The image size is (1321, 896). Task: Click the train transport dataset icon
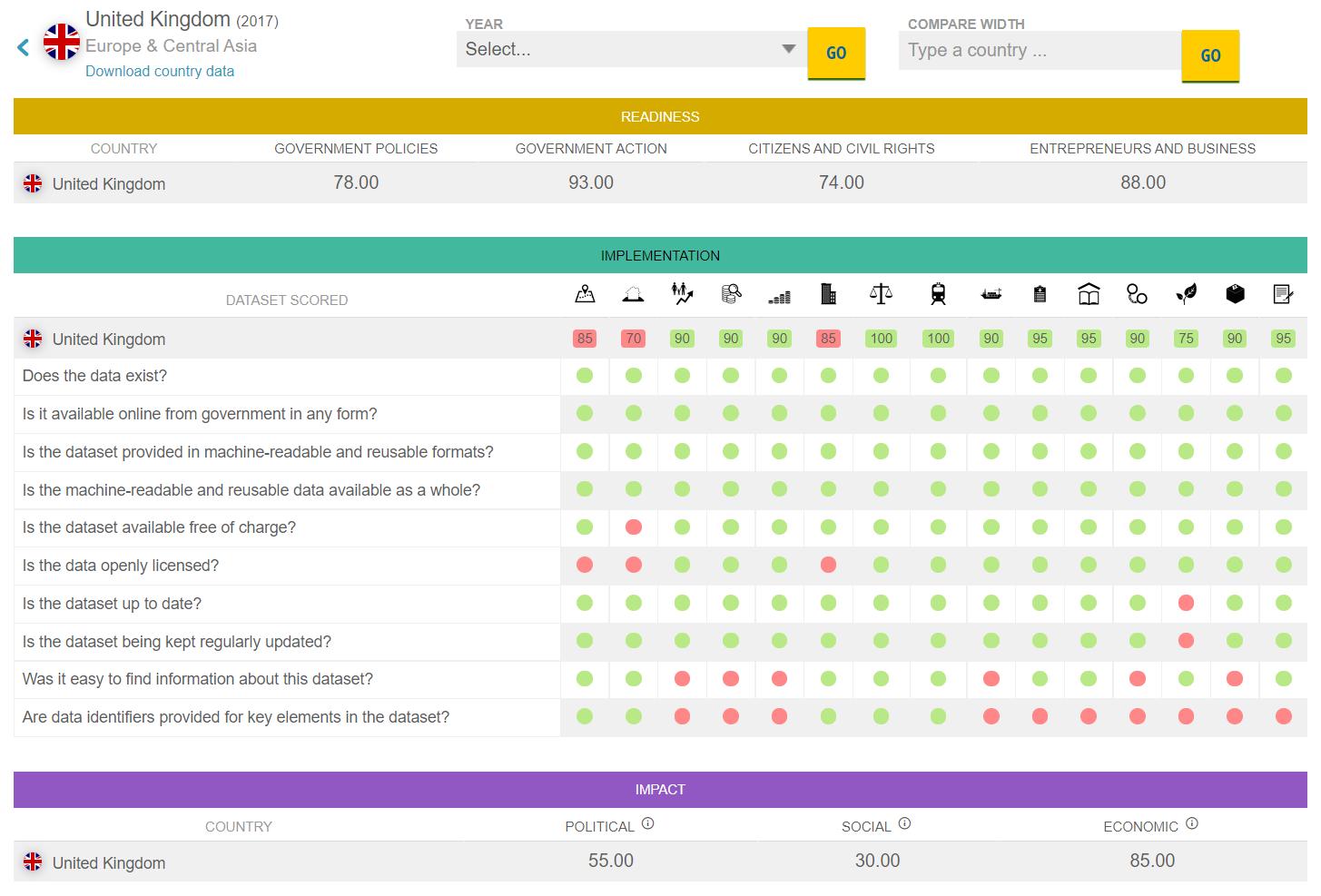click(938, 294)
